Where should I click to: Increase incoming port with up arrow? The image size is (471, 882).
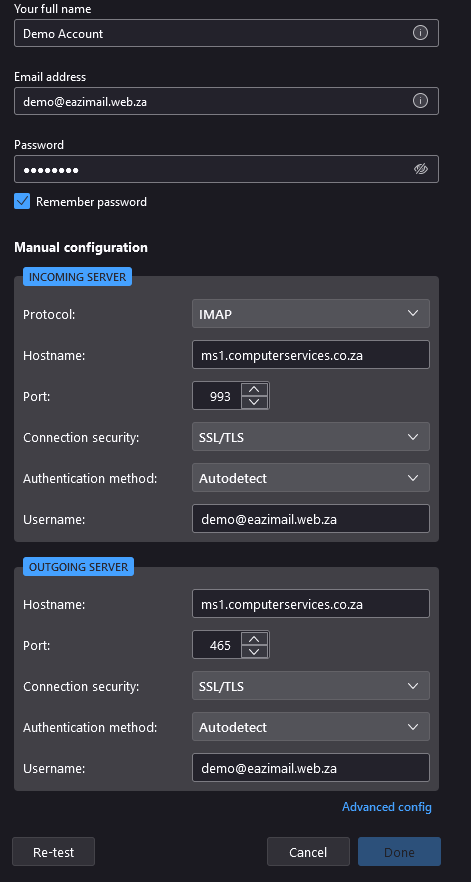[254, 389]
